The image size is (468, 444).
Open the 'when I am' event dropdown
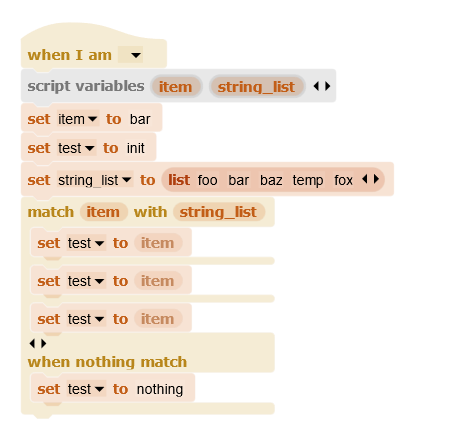click(131, 55)
